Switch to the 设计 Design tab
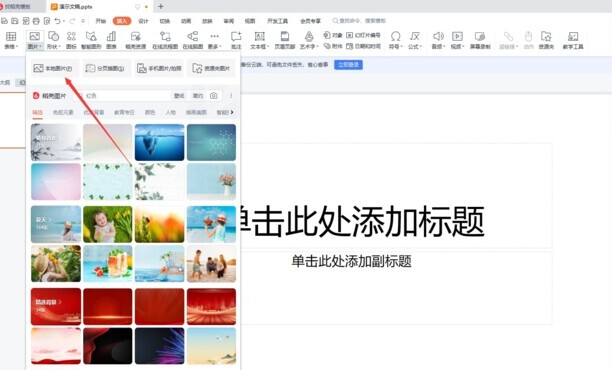This screenshot has height=370, width=612. click(x=143, y=21)
